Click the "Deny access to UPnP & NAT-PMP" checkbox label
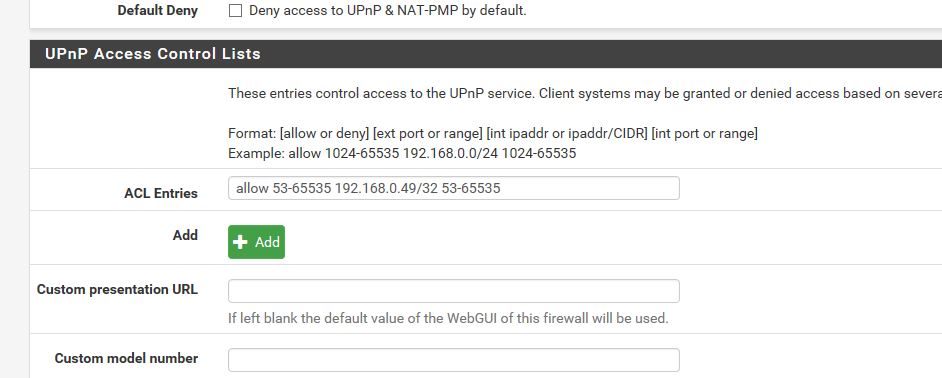The height and width of the screenshot is (378, 942). click(x=387, y=11)
